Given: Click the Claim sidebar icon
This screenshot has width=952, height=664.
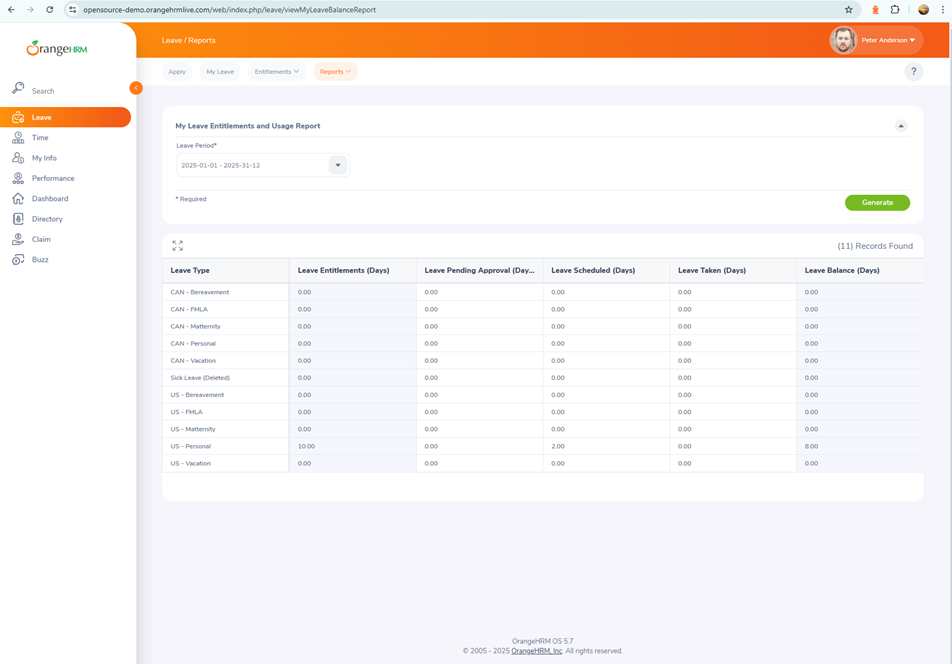Looking at the screenshot, I should pyautogui.click(x=18, y=239).
